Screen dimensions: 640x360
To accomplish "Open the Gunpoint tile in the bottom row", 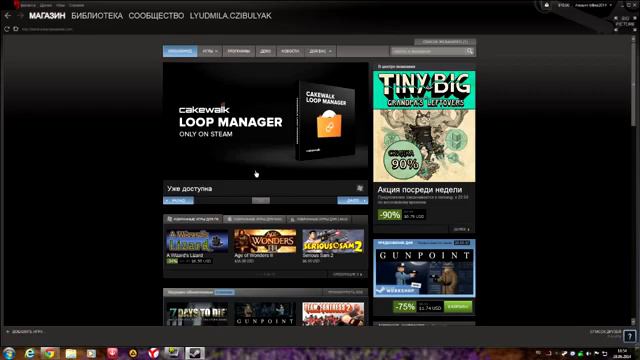I will click(265, 314).
